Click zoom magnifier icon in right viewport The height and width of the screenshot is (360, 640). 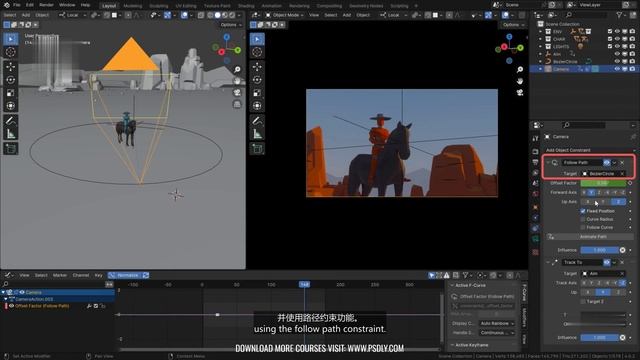pos(520,70)
